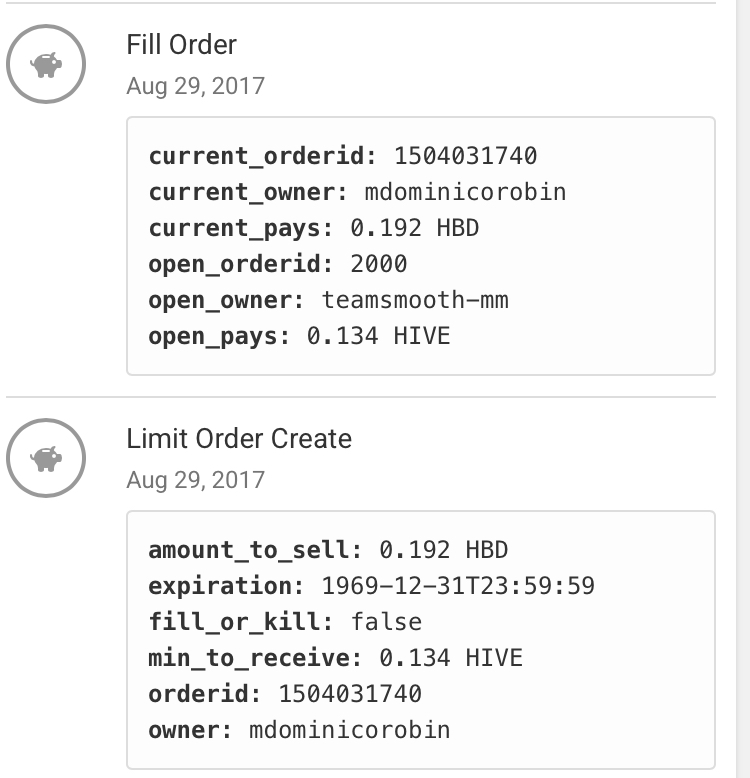
Task: Click the fill_or_kill value false
Action: coord(386,622)
